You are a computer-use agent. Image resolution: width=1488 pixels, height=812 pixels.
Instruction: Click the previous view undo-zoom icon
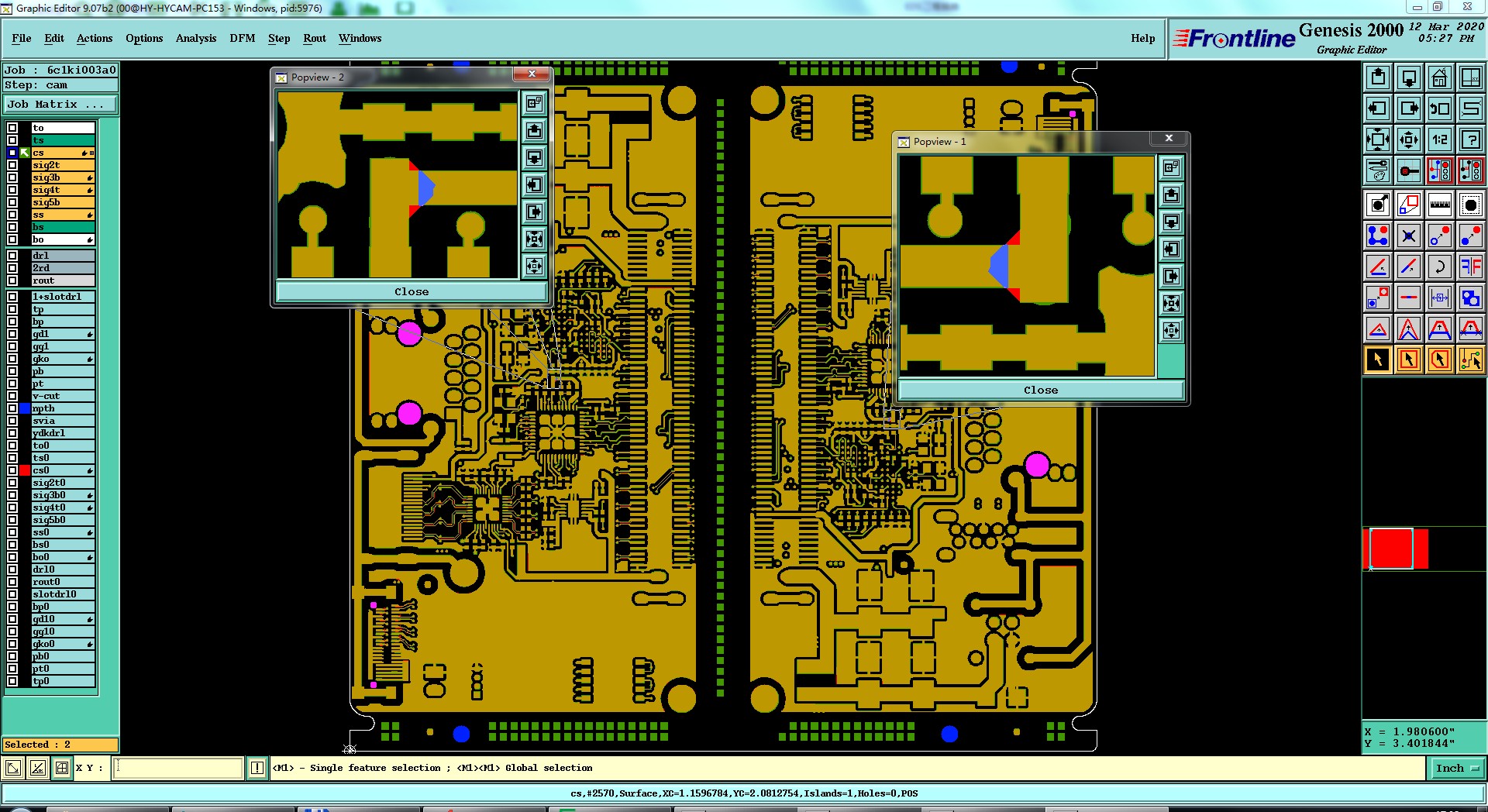coord(1439,108)
